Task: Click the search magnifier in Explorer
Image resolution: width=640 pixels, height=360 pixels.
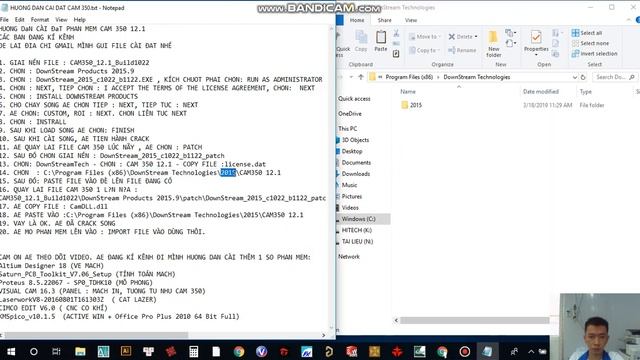Action: [x=632, y=77]
